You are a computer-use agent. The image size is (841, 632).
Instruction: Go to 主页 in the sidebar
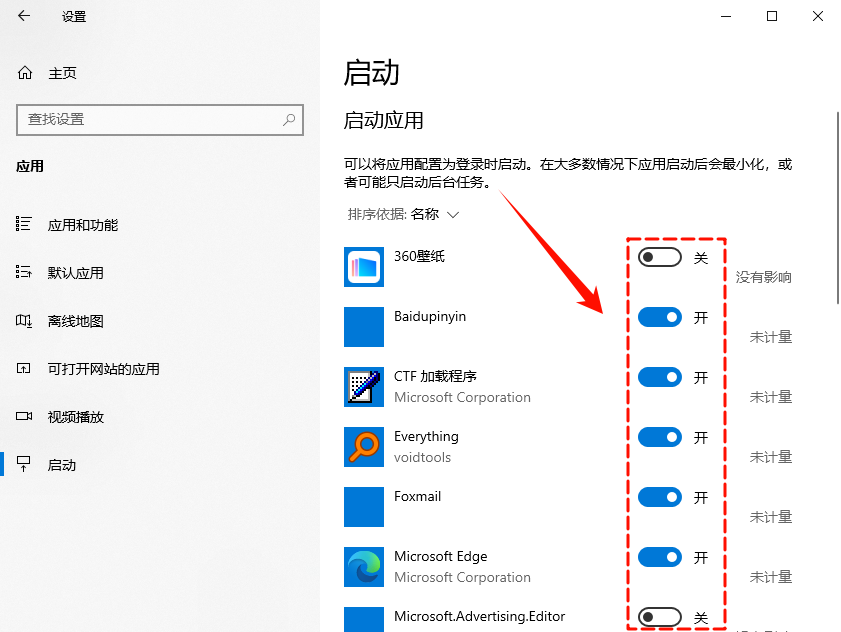(62, 73)
